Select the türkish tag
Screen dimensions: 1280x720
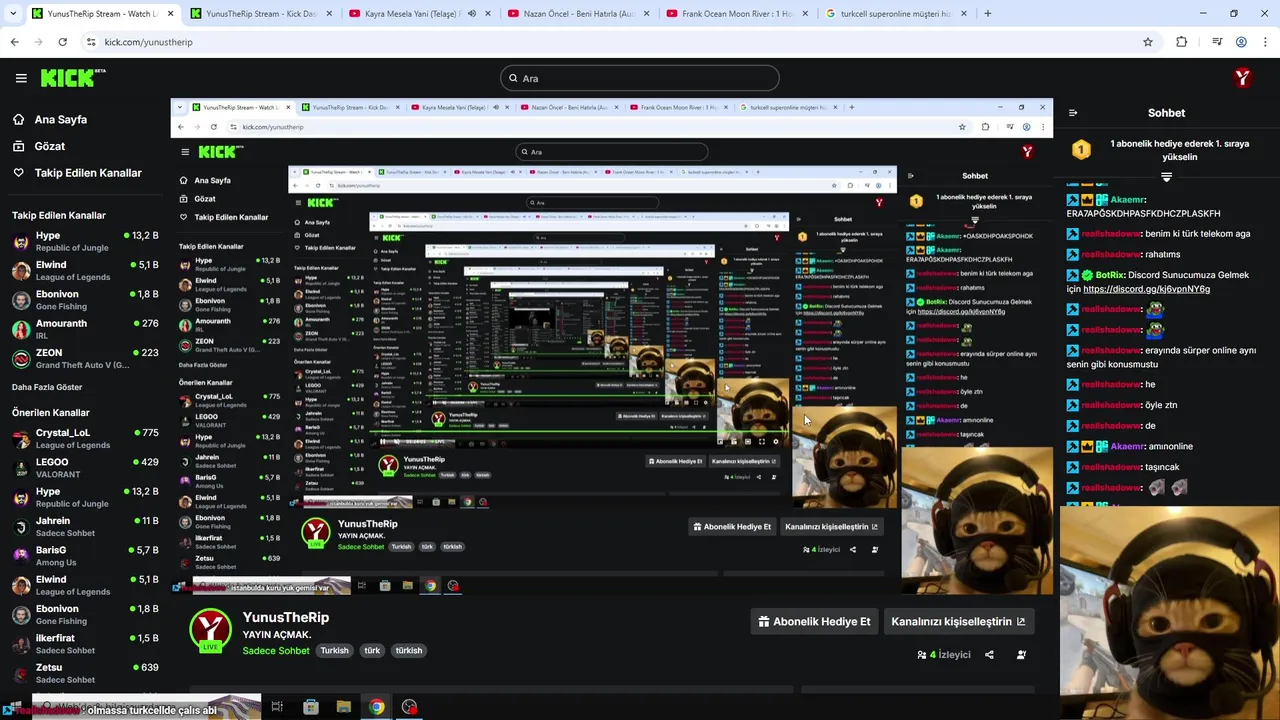pos(409,650)
